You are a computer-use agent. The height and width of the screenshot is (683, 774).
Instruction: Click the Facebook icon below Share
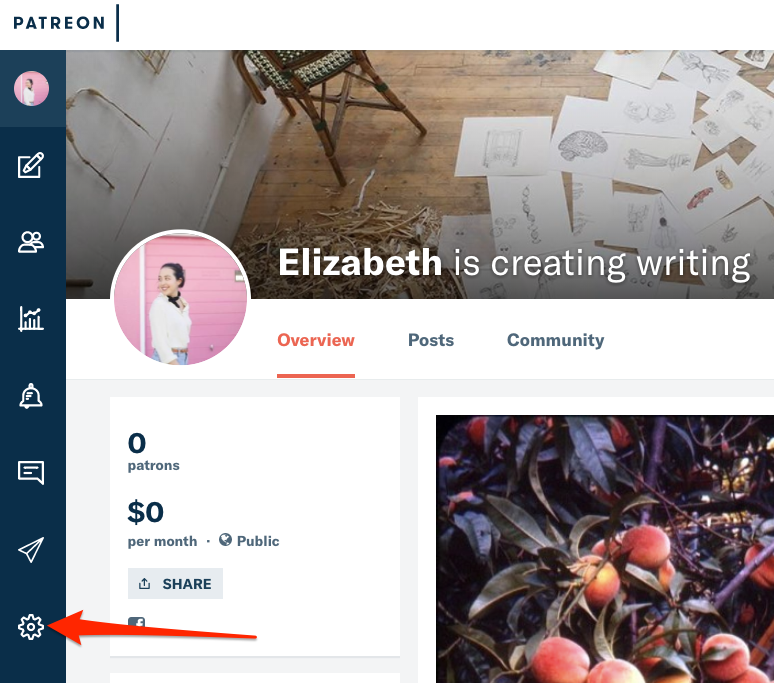tap(137, 624)
